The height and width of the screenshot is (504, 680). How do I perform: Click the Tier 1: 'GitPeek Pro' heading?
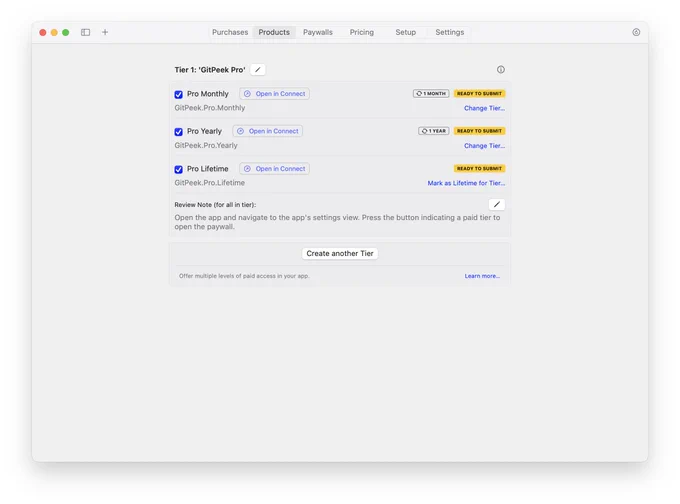pos(210,70)
